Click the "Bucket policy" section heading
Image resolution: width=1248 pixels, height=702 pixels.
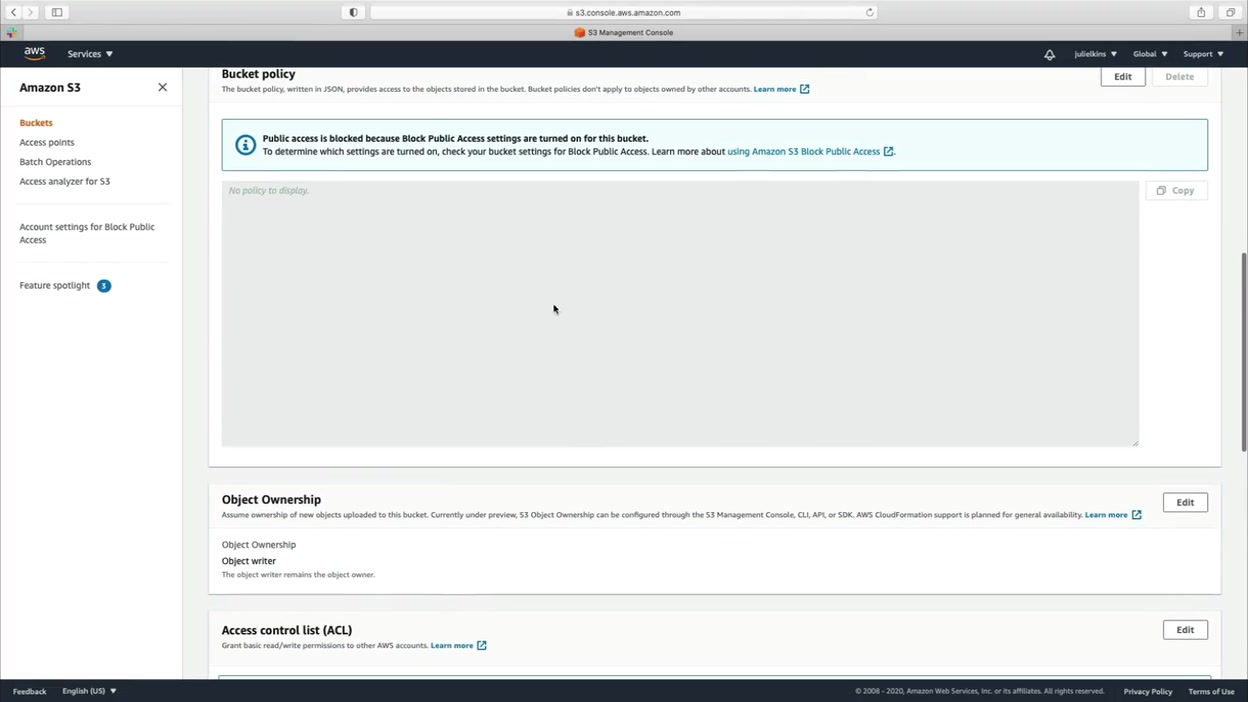(258, 74)
